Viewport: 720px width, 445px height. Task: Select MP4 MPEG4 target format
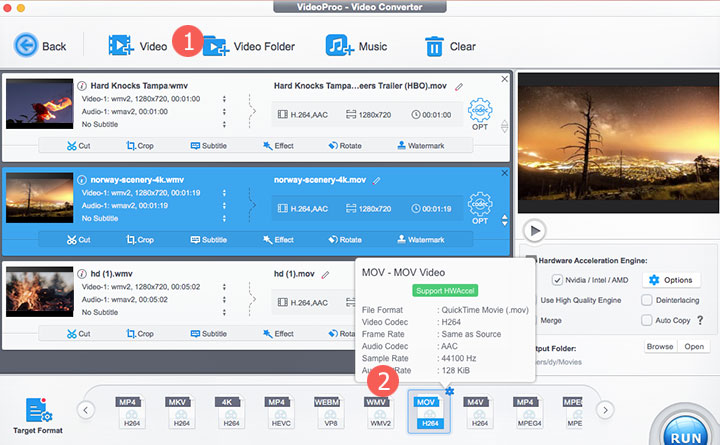pos(528,412)
